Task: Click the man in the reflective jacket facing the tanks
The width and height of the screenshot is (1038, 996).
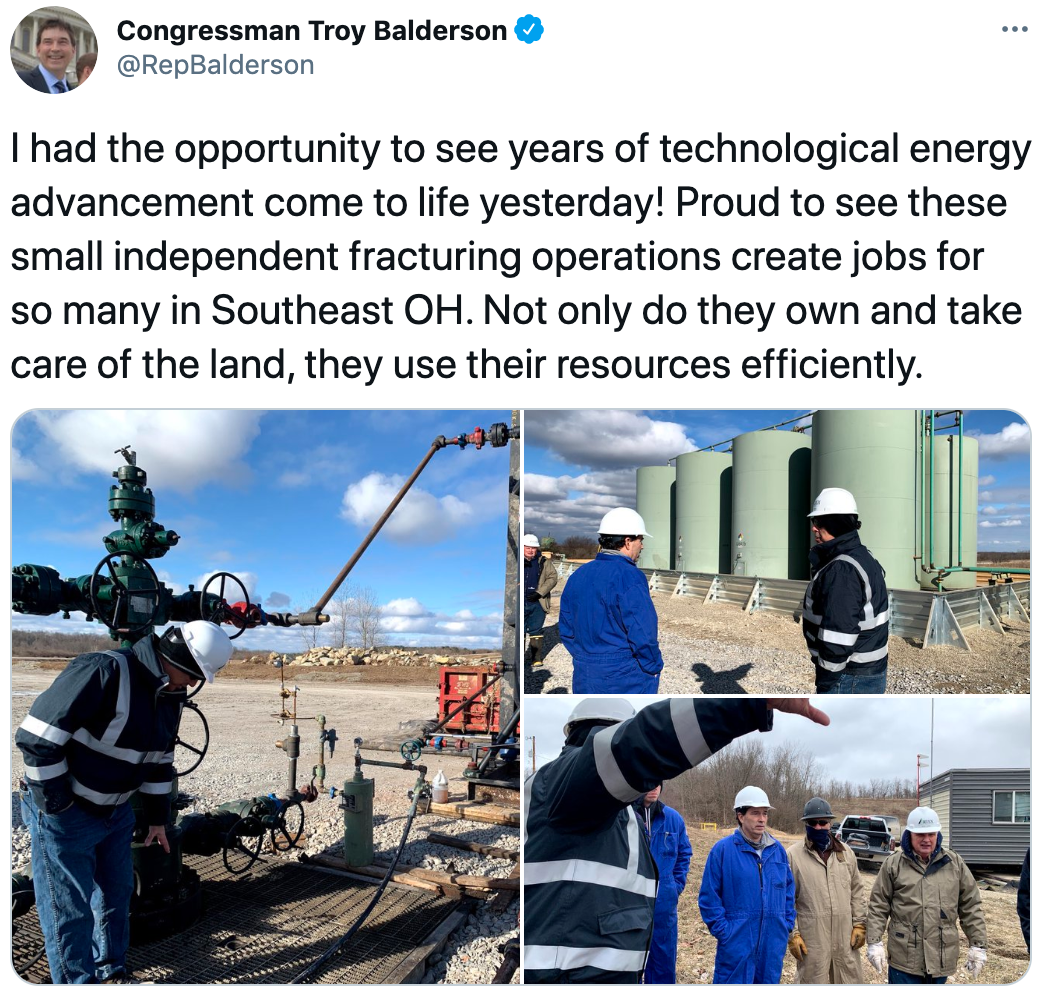Action: click(x=845, y=591)
